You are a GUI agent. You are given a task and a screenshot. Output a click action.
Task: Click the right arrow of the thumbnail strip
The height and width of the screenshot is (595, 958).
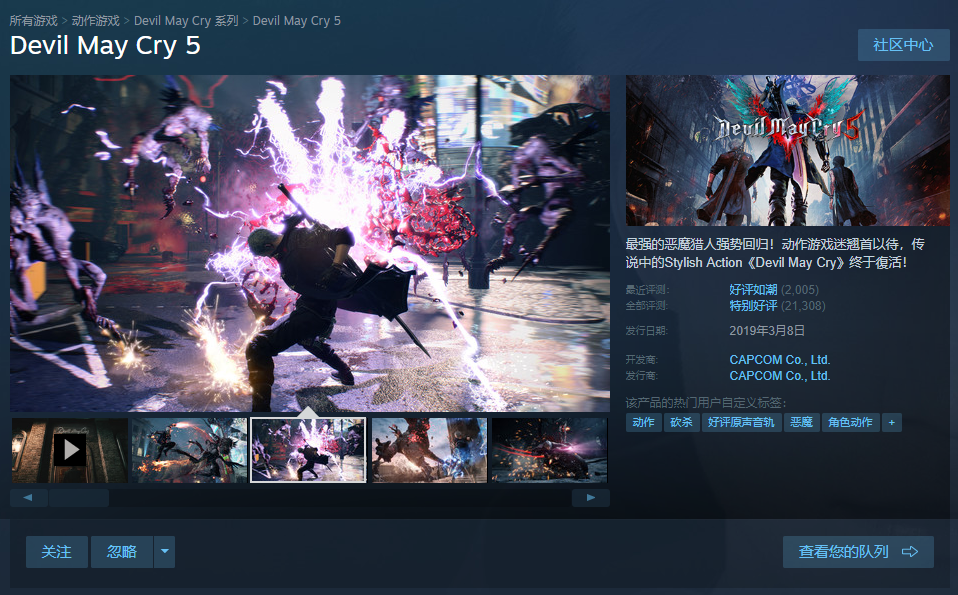(590, 497)
